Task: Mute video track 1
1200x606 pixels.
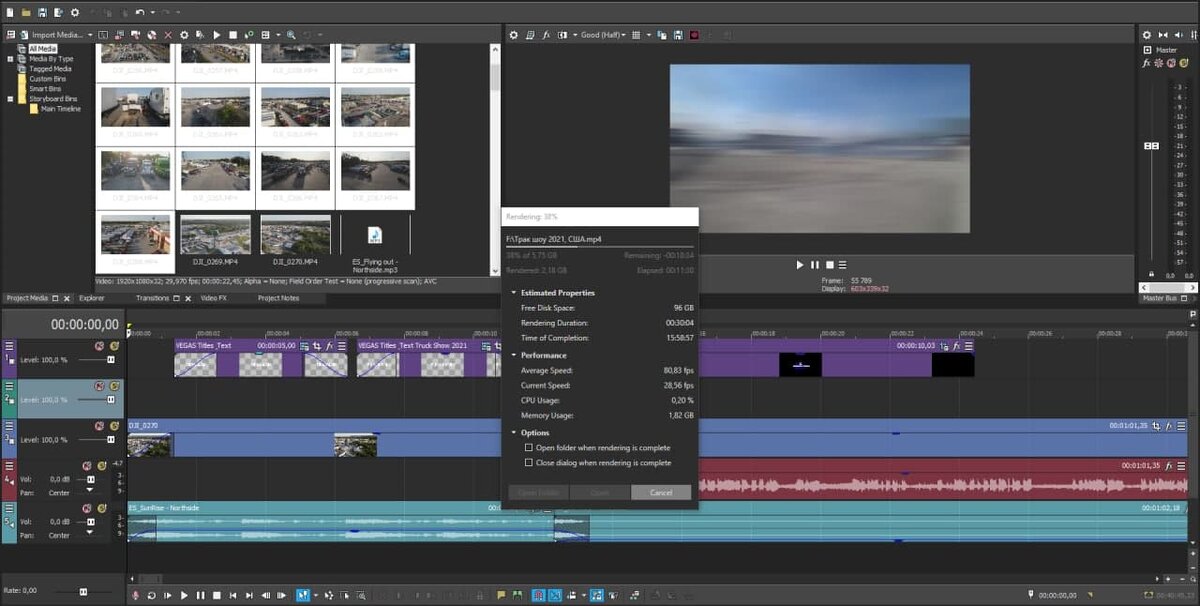Action: click(99, 346)
